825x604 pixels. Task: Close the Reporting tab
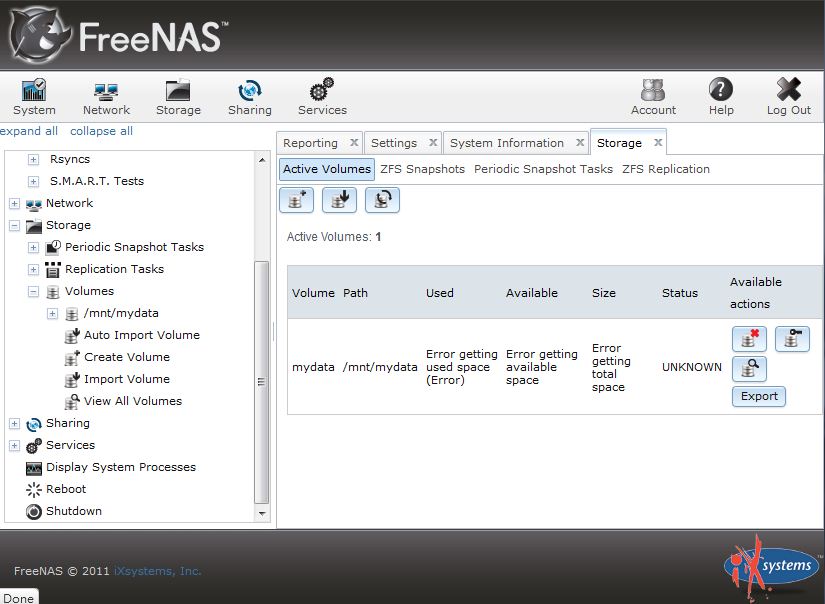point(354,143)
